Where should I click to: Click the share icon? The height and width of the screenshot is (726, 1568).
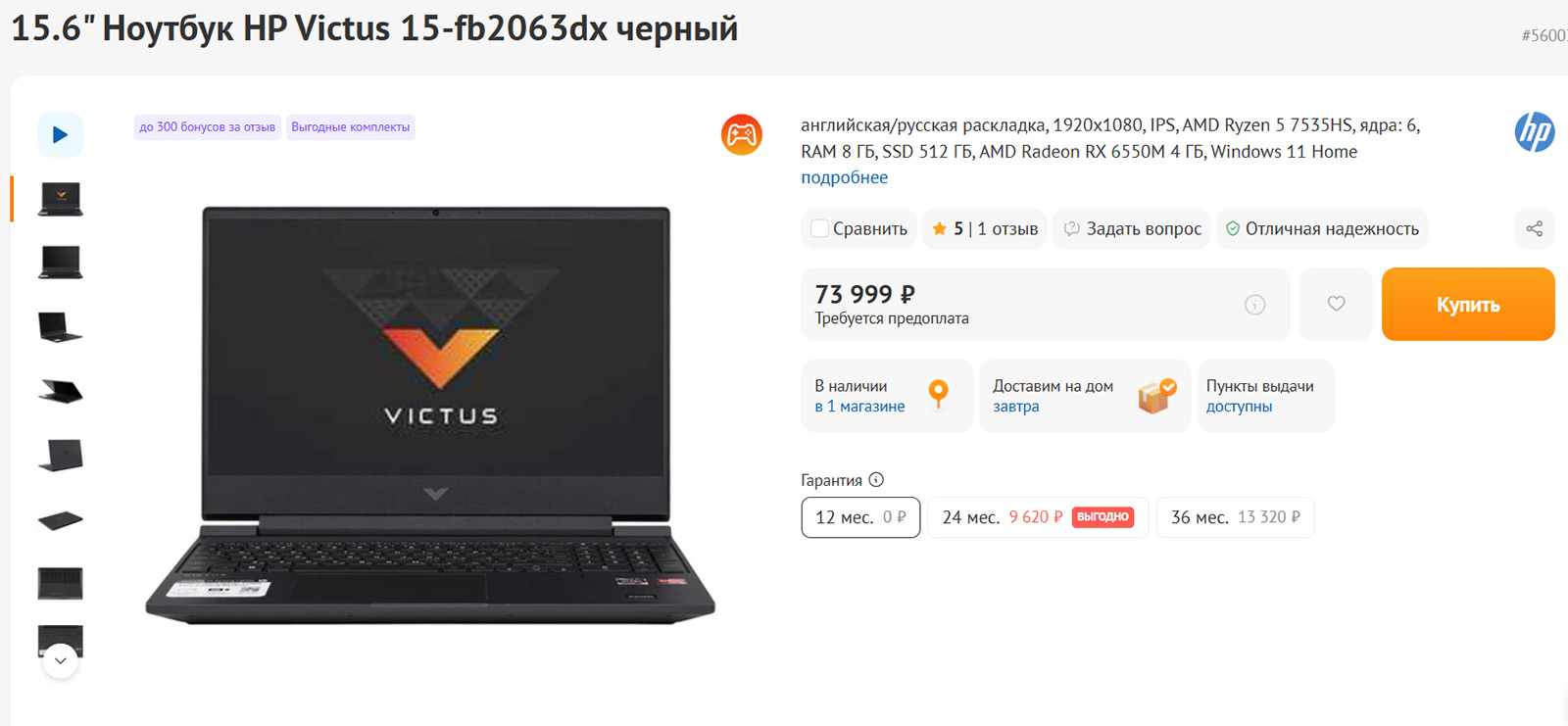[1534, 228]
